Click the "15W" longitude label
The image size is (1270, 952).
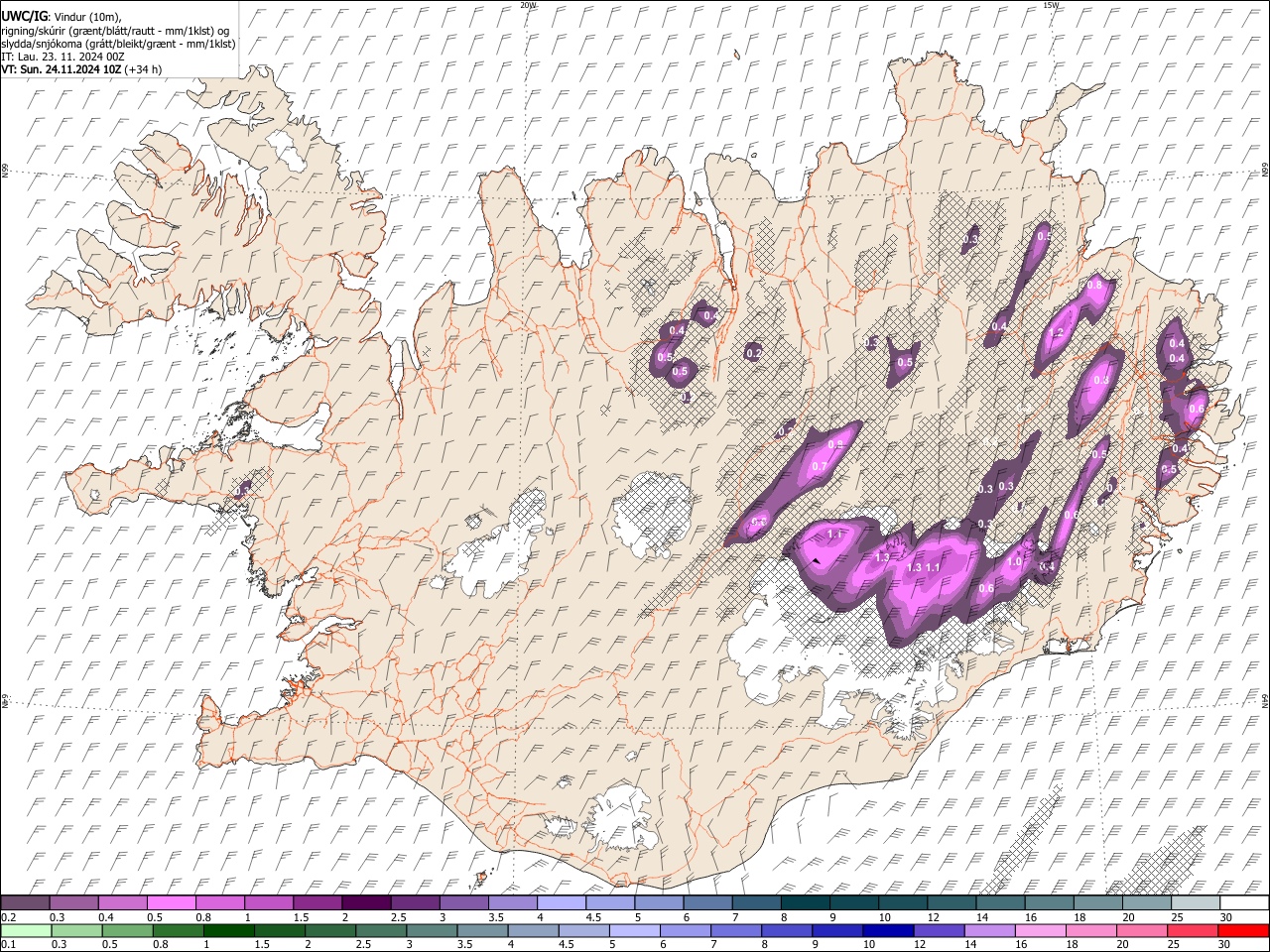1050,5
